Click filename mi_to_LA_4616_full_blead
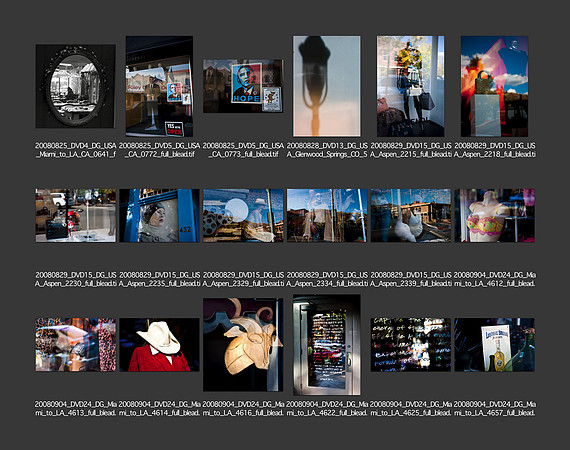Screen dimensions: 570x450 pyautogui.click(x=243, y=409)
